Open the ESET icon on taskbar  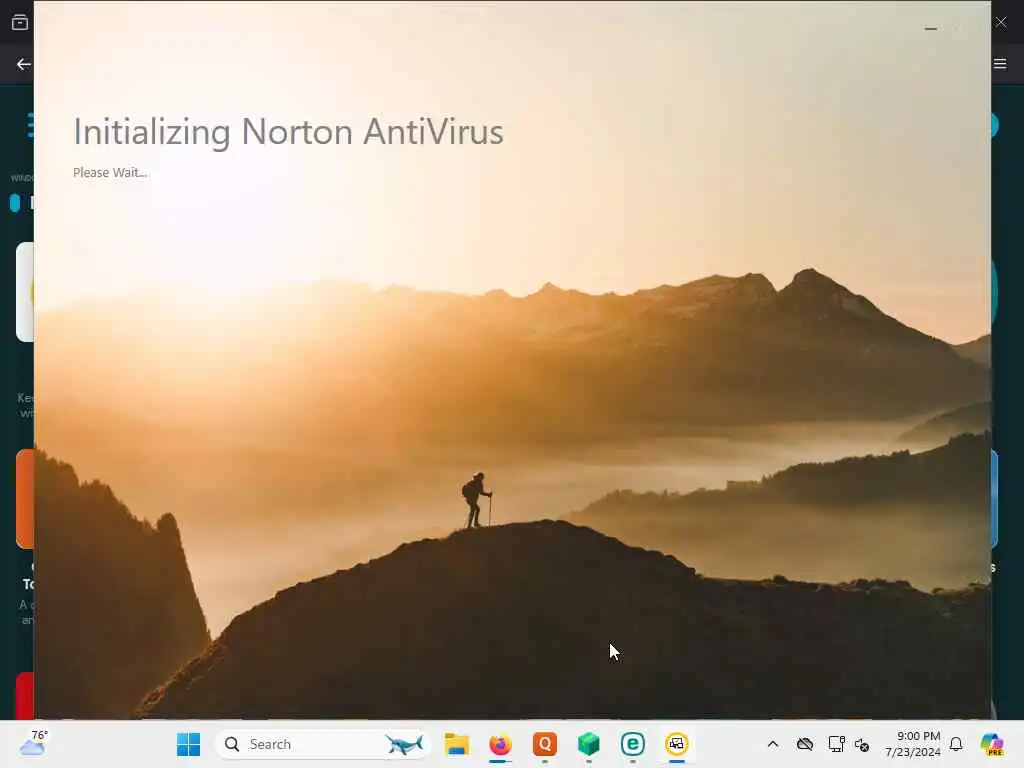[x=632, y=744]
